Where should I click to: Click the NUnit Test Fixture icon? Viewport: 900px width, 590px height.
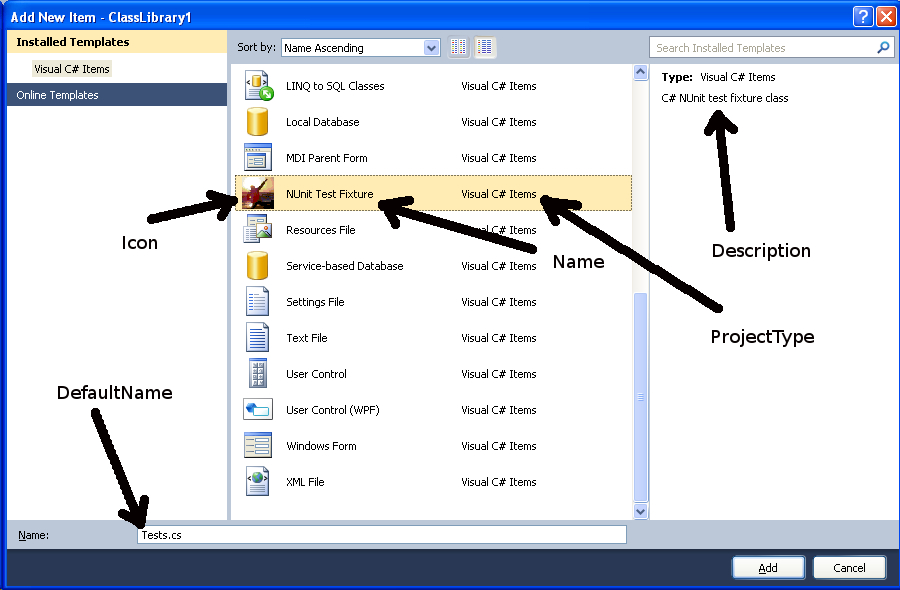coord(258,193)
